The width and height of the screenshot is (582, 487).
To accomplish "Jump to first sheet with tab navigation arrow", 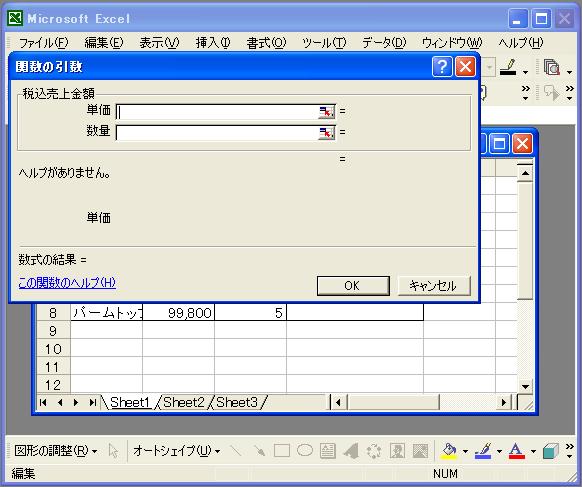I will [x=43, y=402].
